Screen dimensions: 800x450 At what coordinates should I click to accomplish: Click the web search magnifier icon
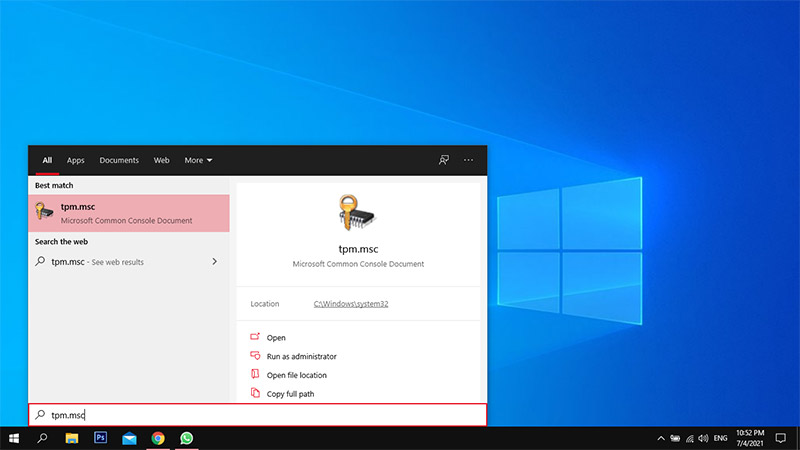(40, 261)
